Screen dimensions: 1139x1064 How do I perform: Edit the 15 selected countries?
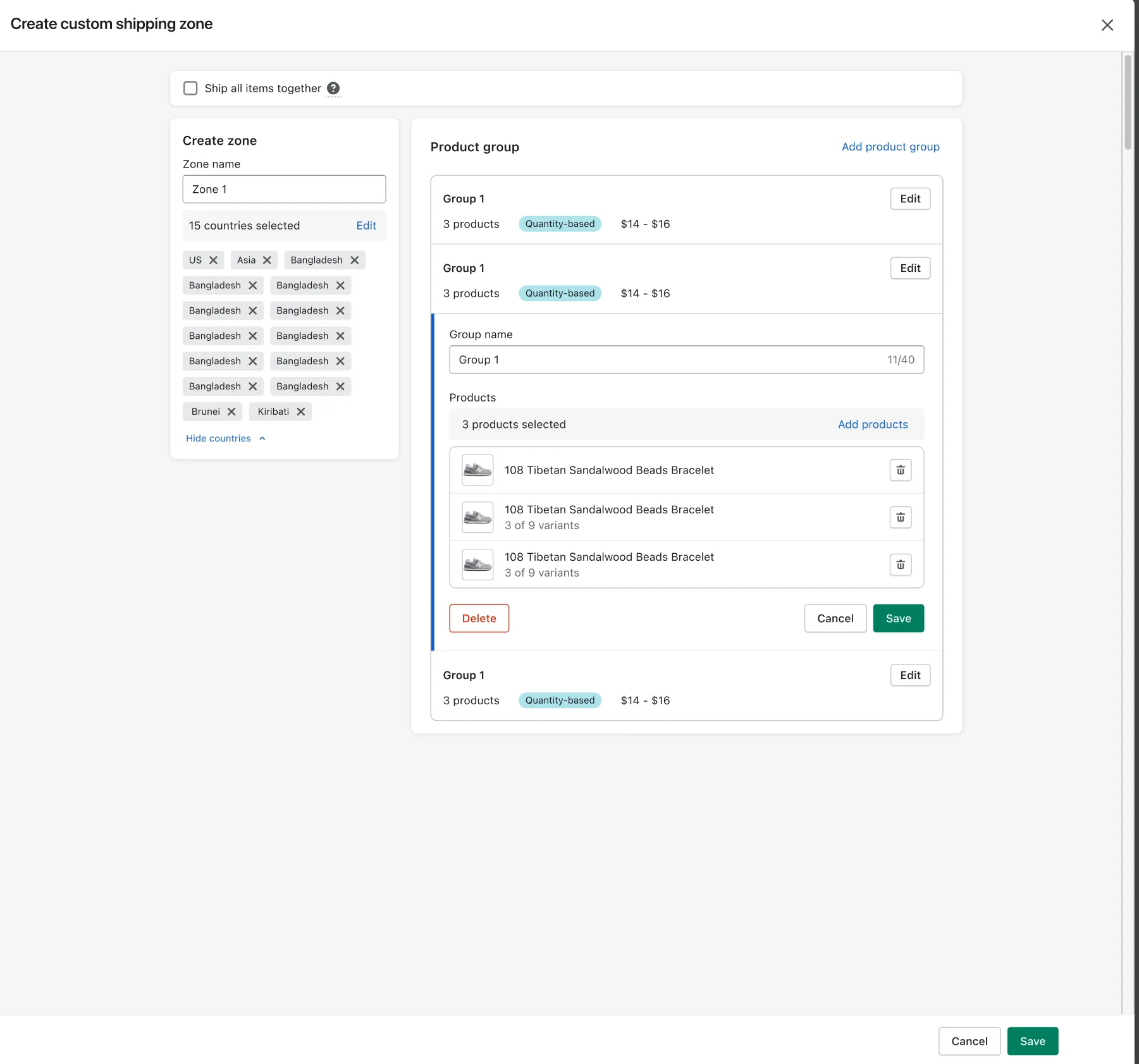(366, 226)
